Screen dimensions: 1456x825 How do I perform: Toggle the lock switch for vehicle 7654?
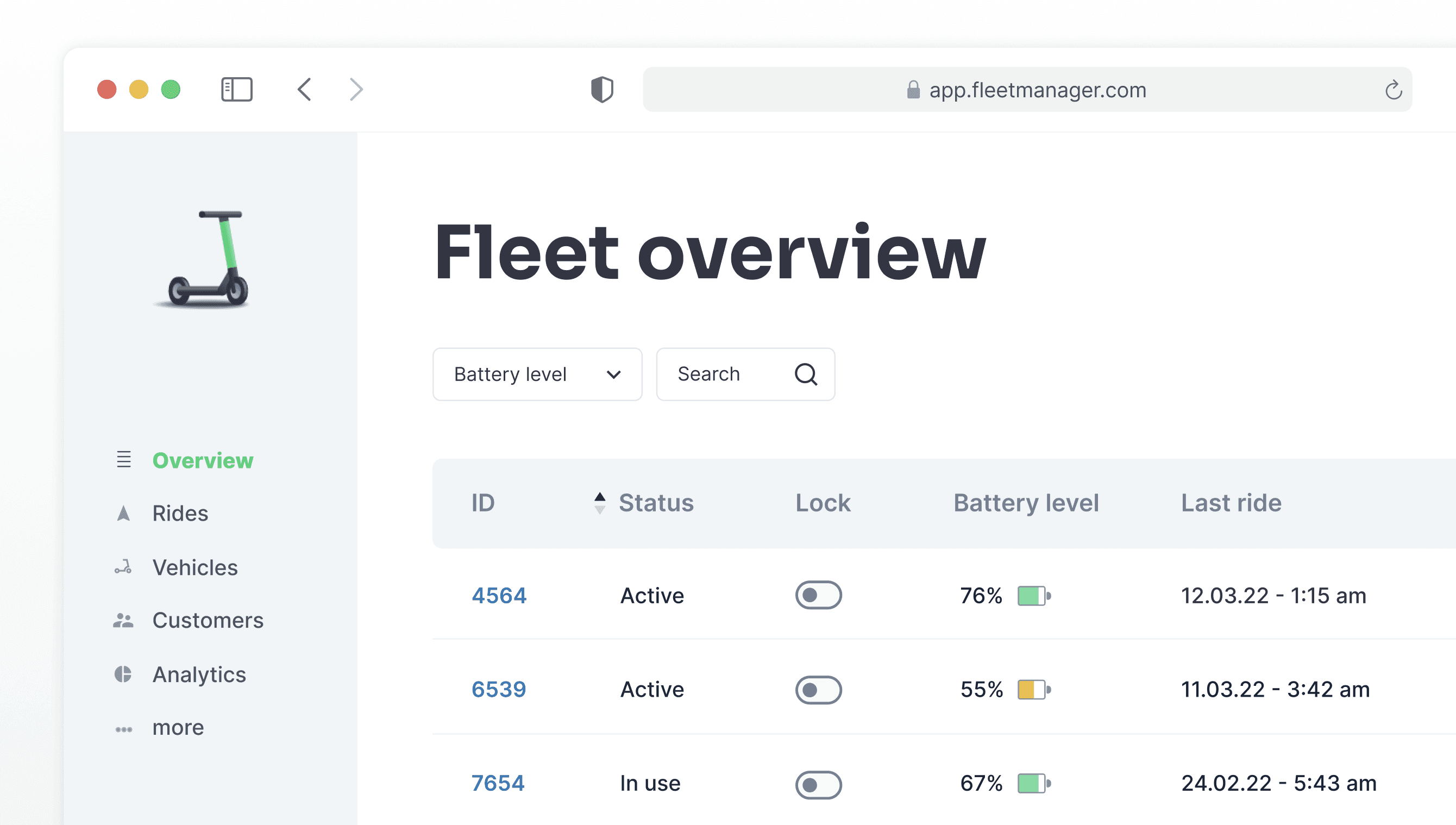pos(818,784)
